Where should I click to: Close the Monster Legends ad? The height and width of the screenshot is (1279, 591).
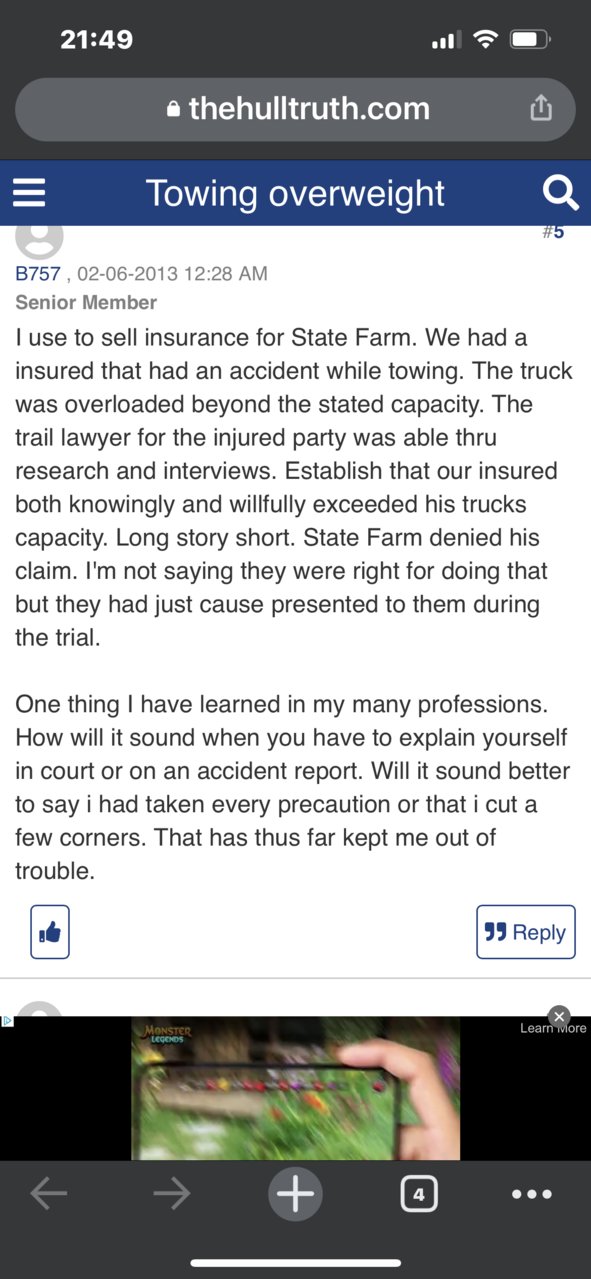coord(560,1015)
